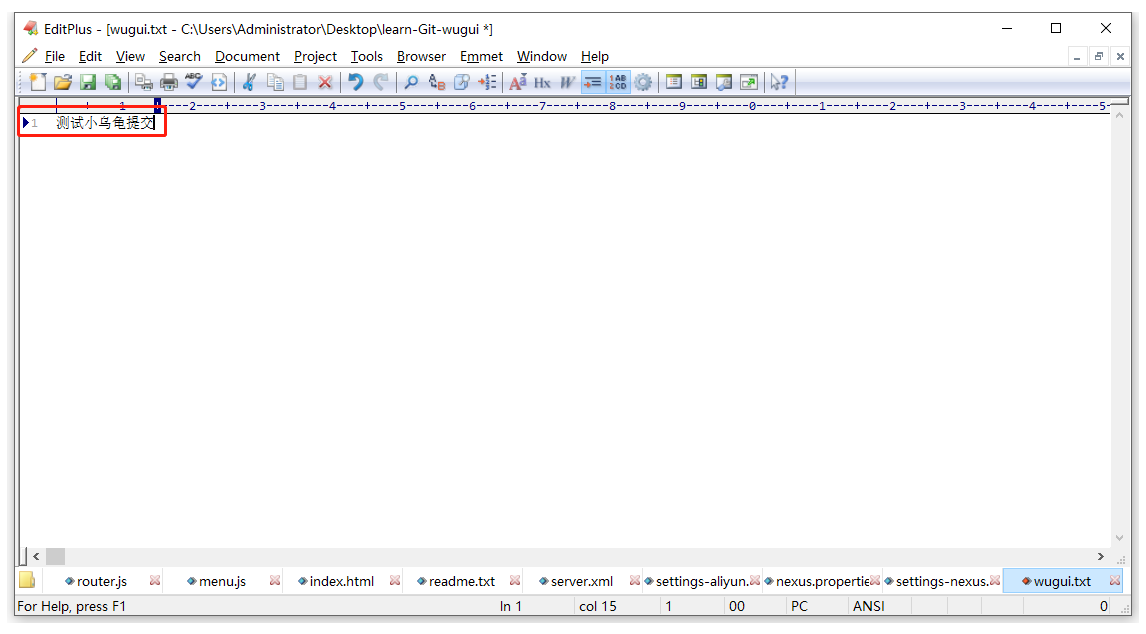Click the Context Help pointer icon
The height and width of the screenshot is (634, 1146).
click(779, 82)
